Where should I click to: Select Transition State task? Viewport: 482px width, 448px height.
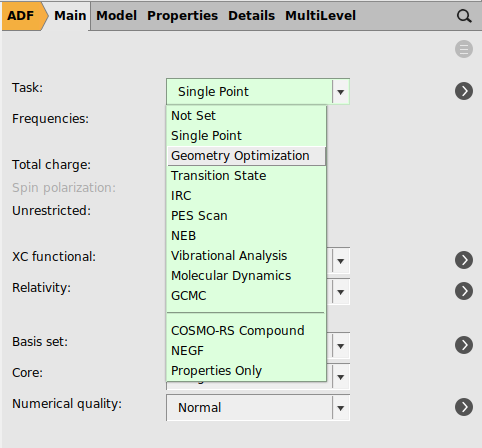[246, 176]
